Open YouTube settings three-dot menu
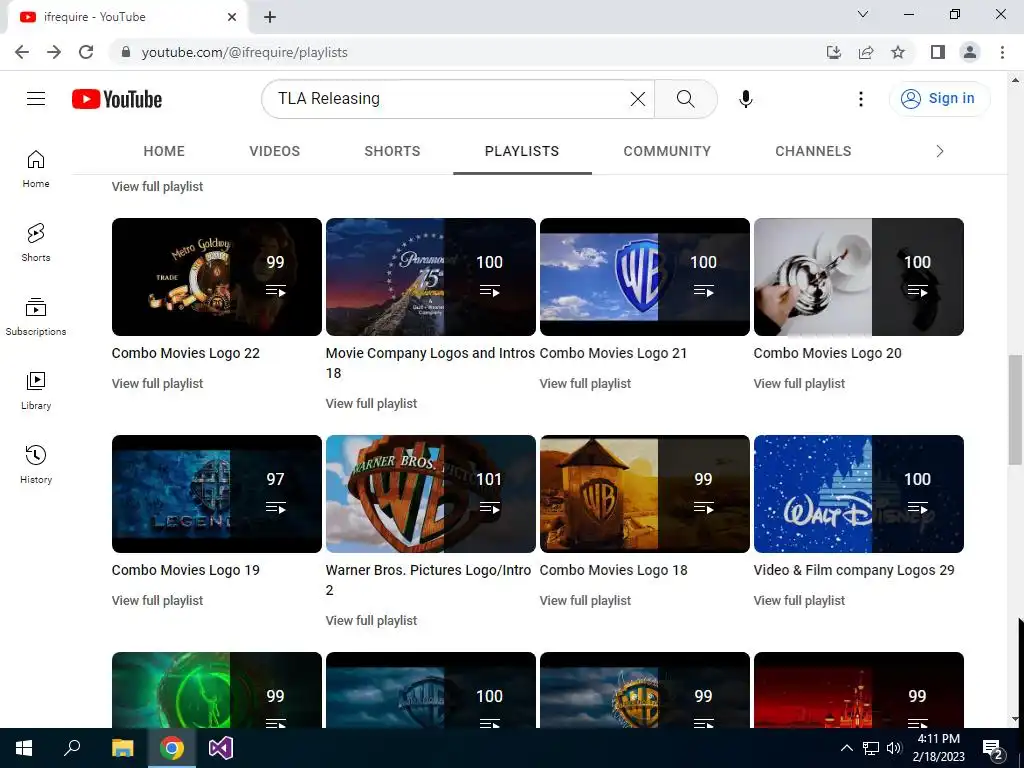The width and height of the screenshot is (1024, 768). [861, 99]
